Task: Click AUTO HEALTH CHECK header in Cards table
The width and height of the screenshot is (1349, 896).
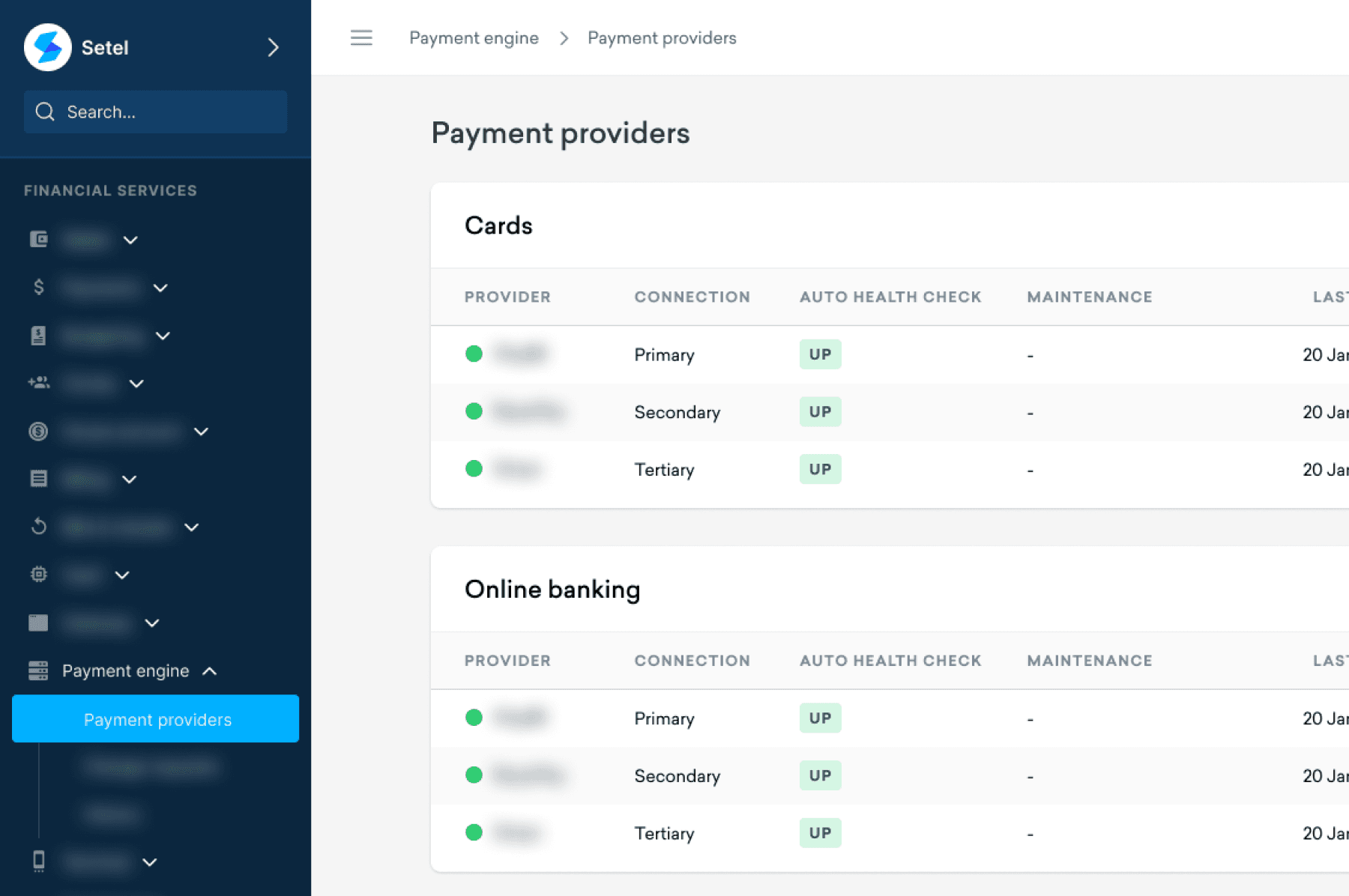Action: tap(890, 297)
